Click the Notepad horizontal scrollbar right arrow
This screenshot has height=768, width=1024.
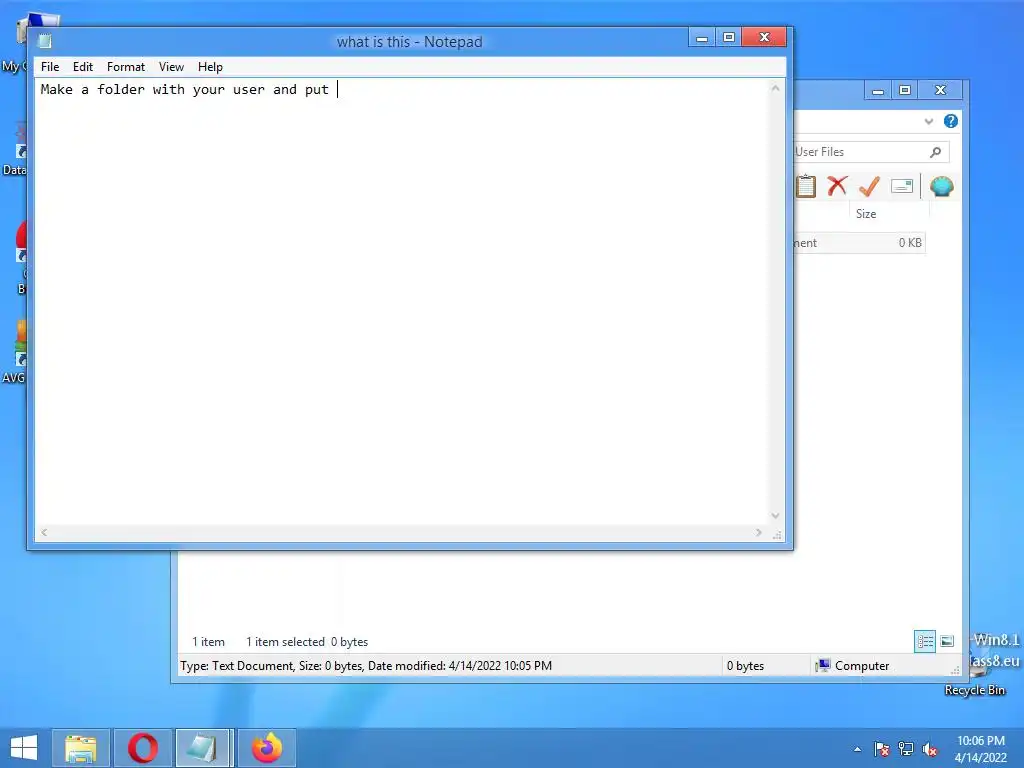pyautogui.click(x=758, y=532)
